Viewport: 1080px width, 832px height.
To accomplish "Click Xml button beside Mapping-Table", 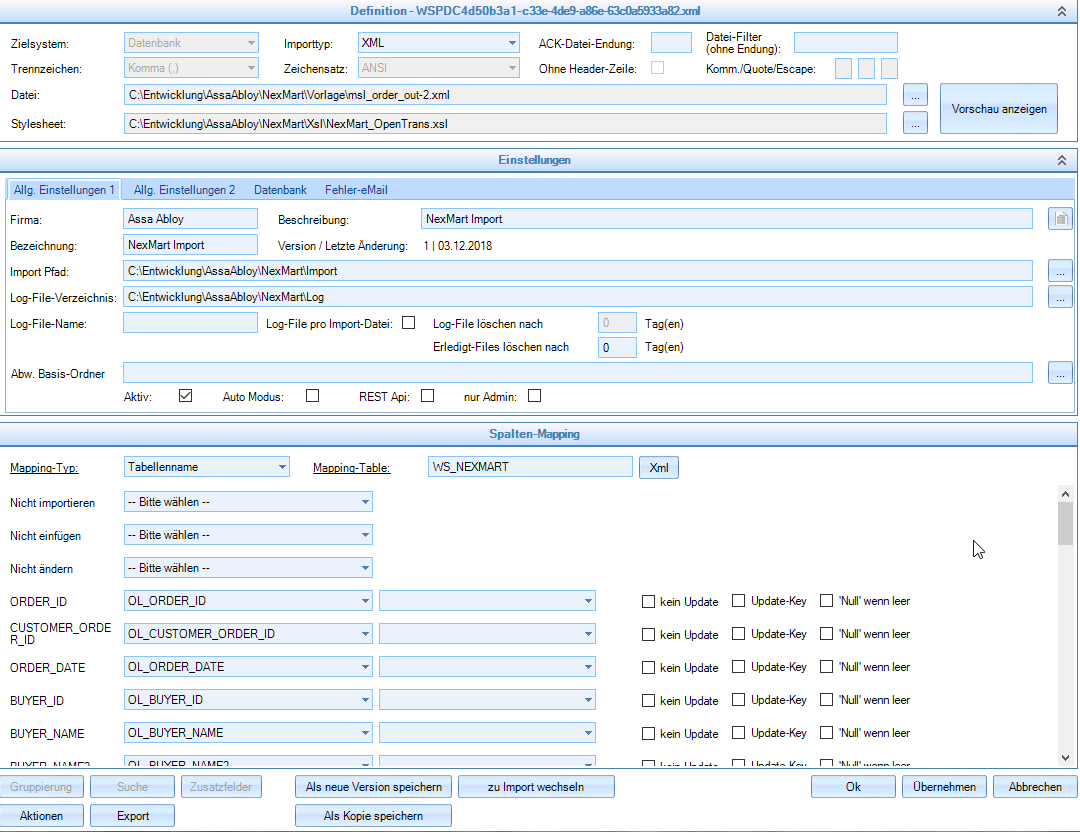I will [658, 467].
